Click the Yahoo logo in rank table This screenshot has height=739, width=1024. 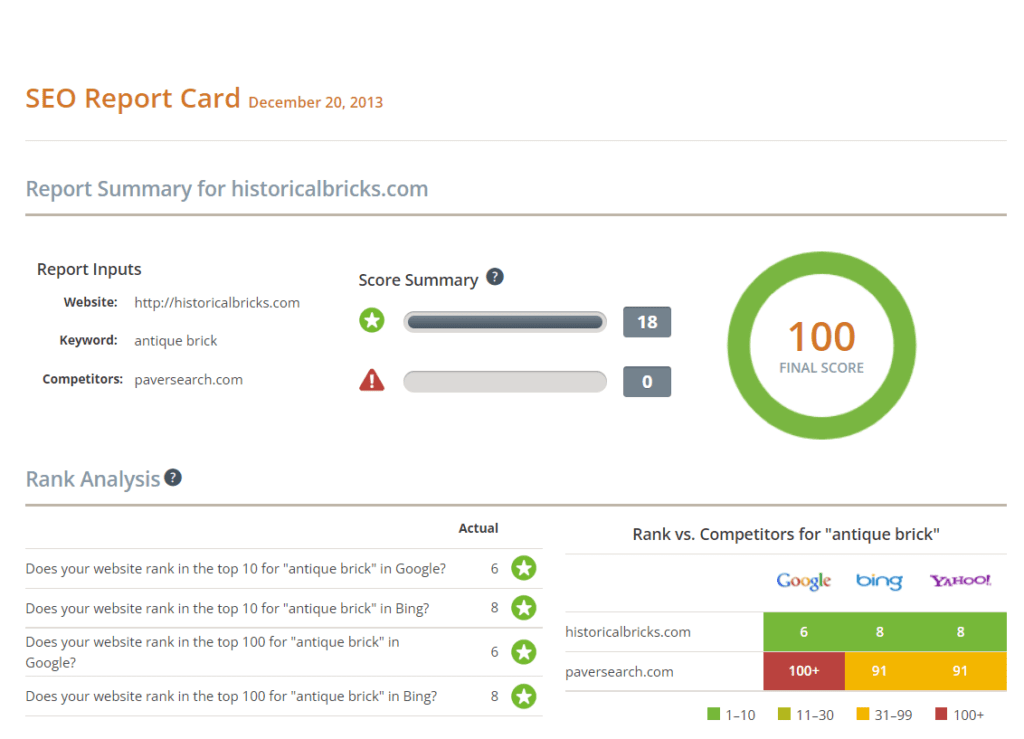coord(960,580)
